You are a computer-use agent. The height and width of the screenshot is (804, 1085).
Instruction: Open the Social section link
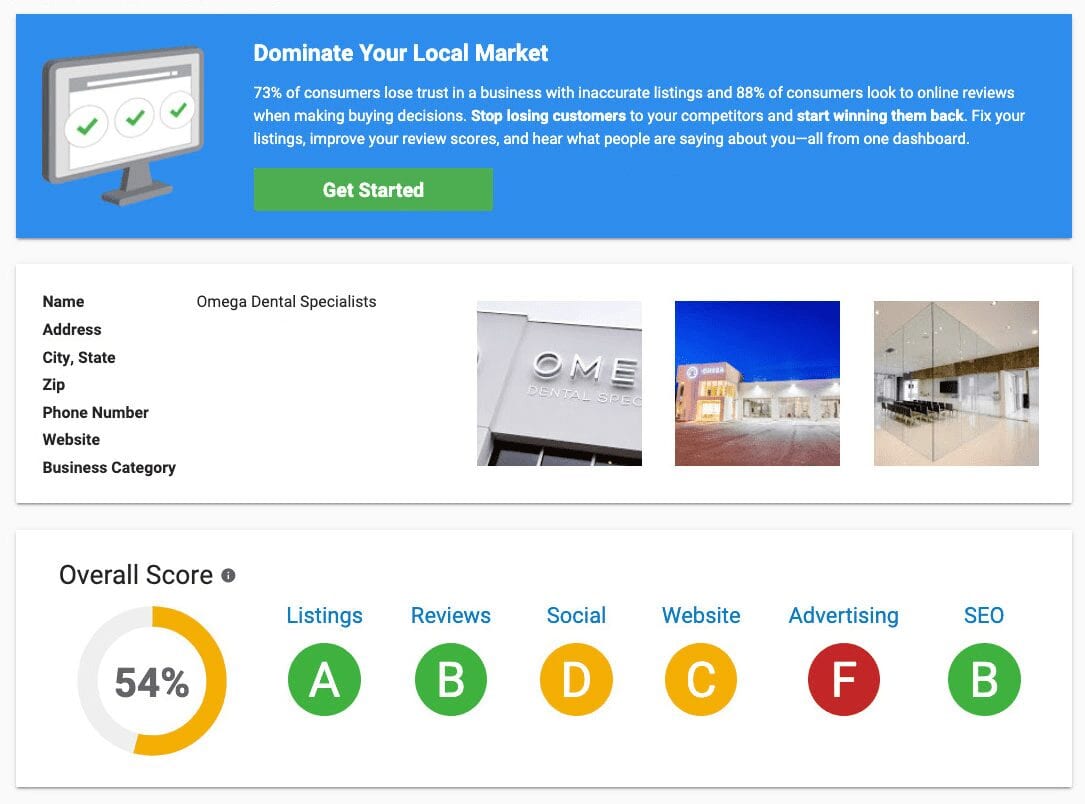576,616
